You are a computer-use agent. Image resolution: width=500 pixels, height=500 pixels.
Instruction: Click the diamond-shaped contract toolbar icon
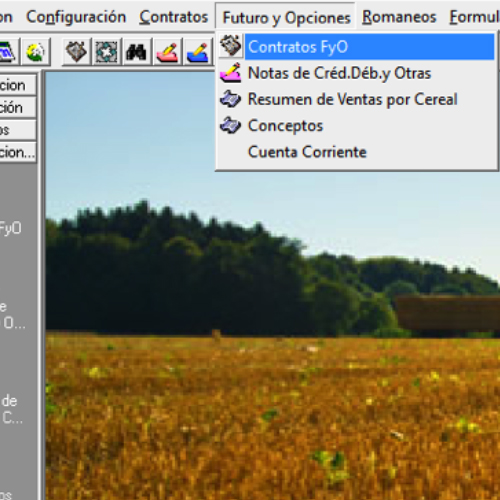pyautogui.click(x=76, y=52)
